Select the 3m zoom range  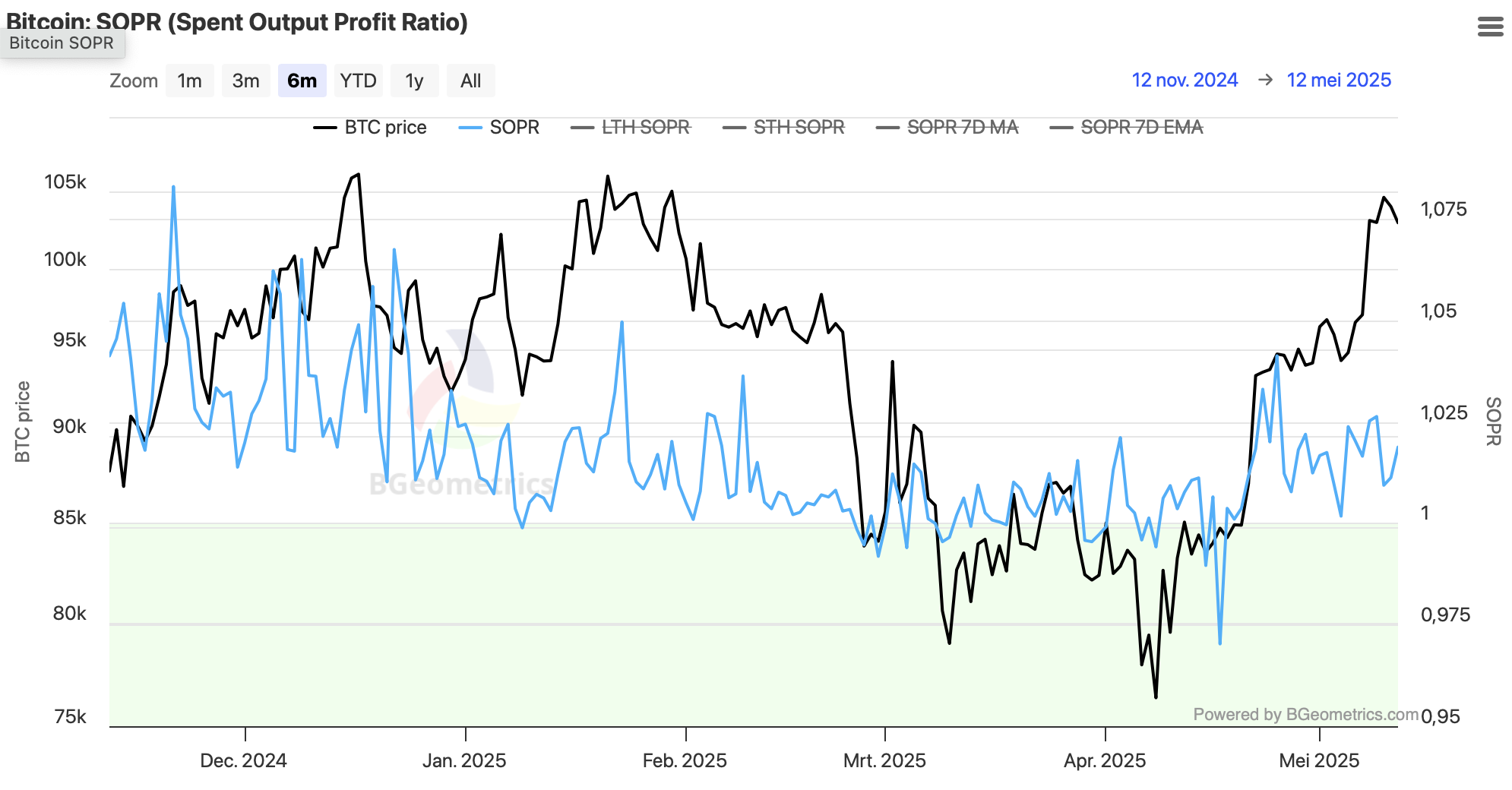(245, 81)
